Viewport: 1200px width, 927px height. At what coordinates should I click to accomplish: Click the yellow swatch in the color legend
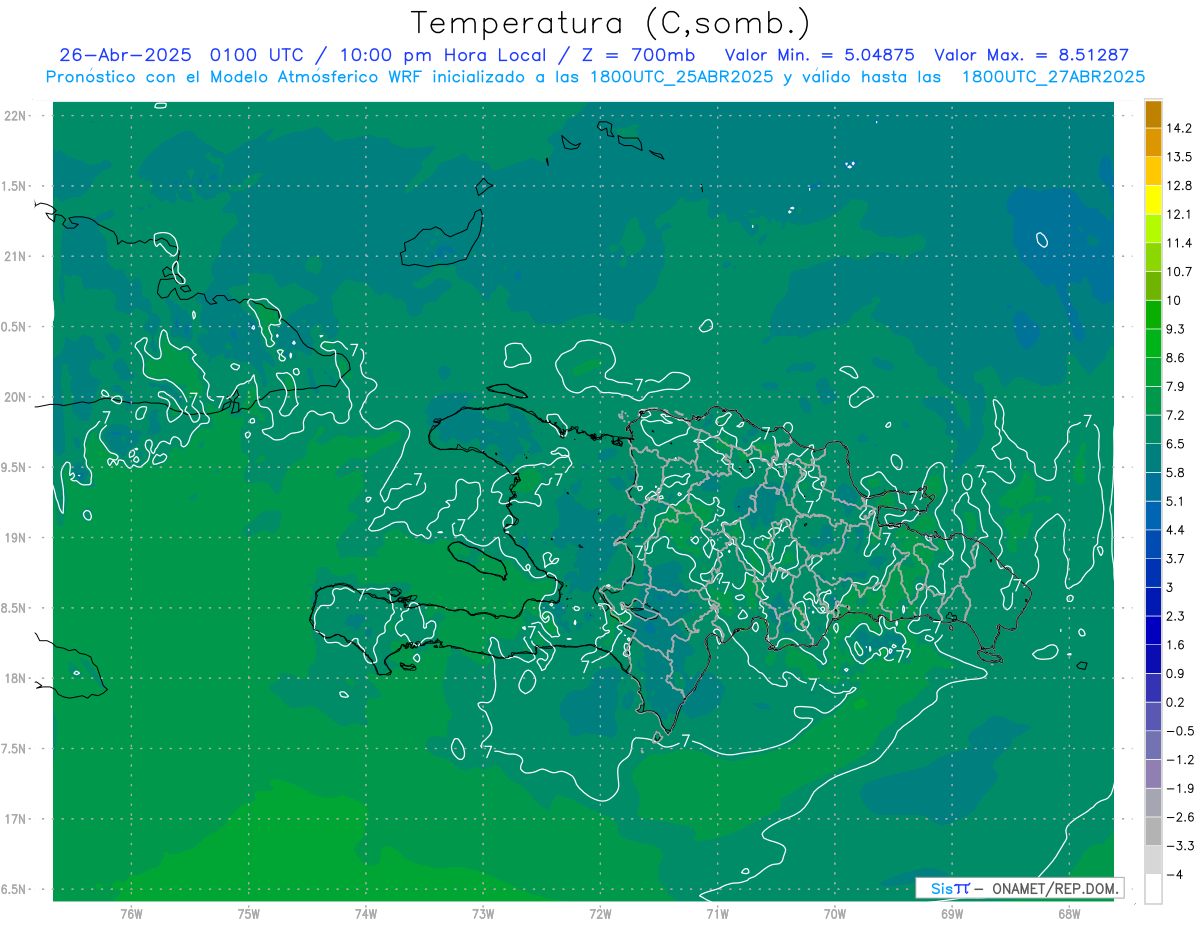pyautogui.click(x=1153, y=200)
